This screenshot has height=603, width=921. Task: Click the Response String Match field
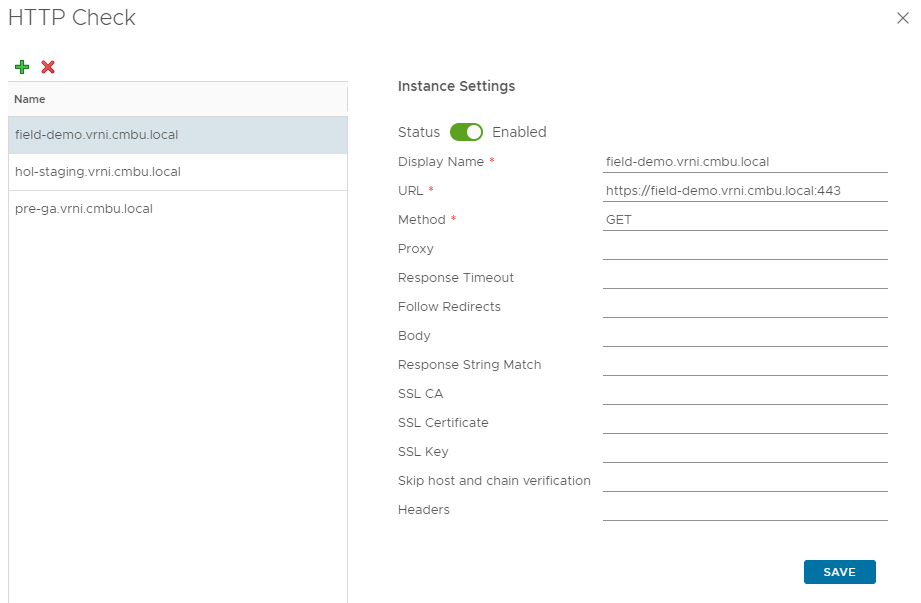click(745, 364)
